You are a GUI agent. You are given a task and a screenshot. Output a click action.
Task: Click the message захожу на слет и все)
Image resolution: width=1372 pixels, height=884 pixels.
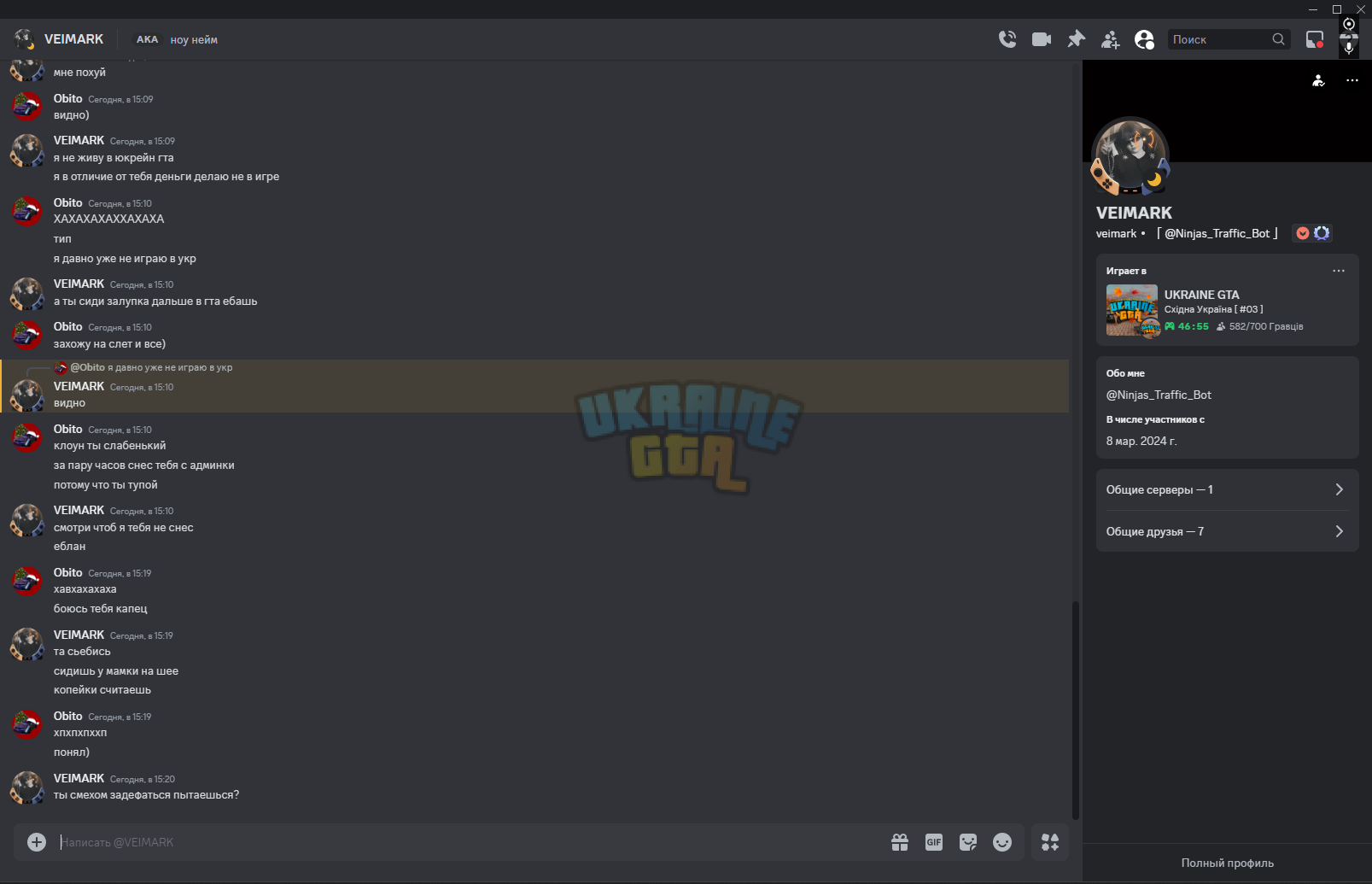[109, 344]
